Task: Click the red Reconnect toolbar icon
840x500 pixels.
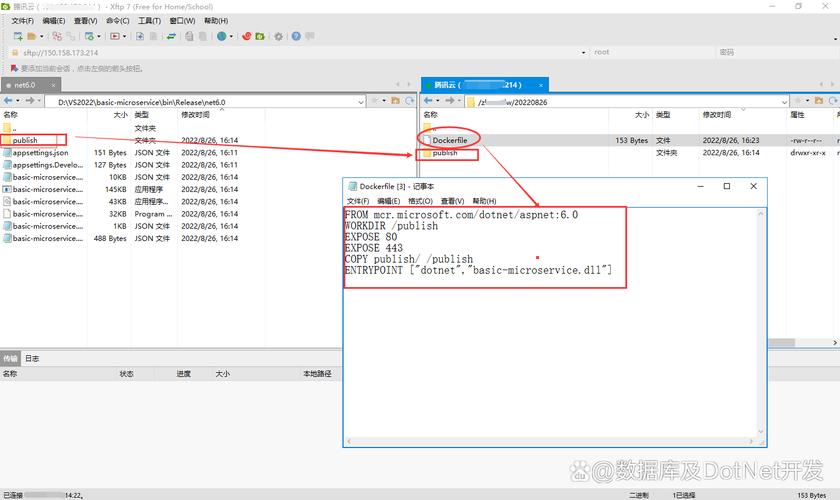Action: coord(57,36)
